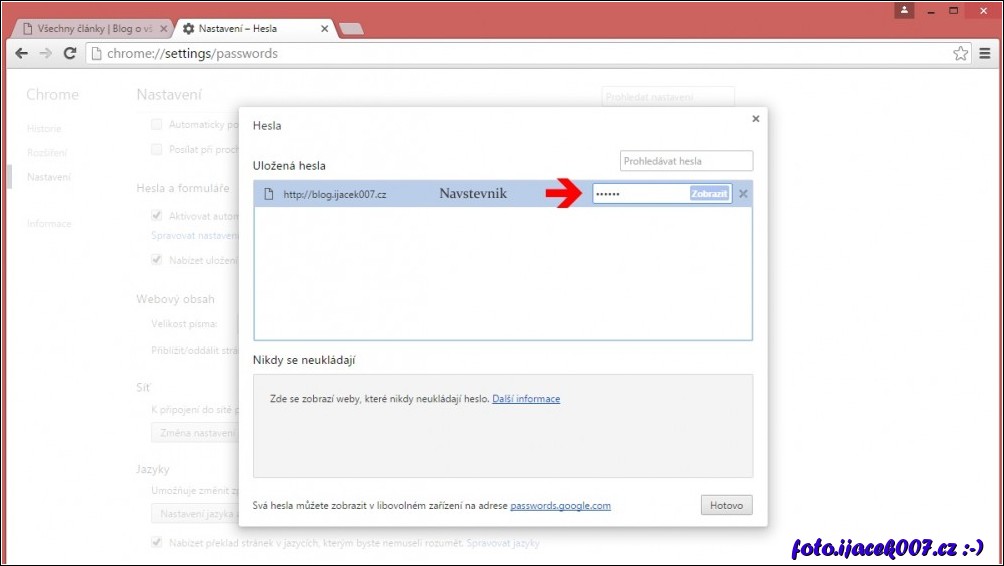Click the Hotovo button
The height and width of the screenshot is (566, 1004).
click(x=726, y=506)
